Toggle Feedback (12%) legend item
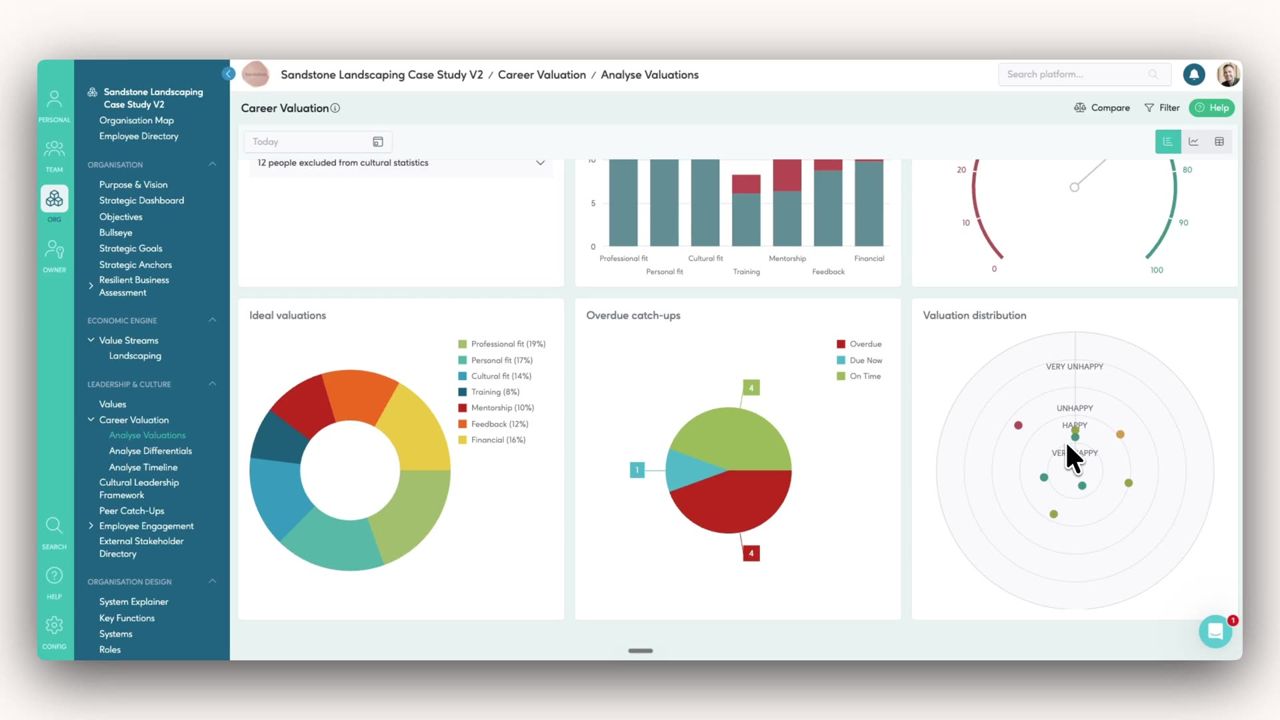Image resolution: width=1280 pixels, height=720 pixels. [493, 424]
